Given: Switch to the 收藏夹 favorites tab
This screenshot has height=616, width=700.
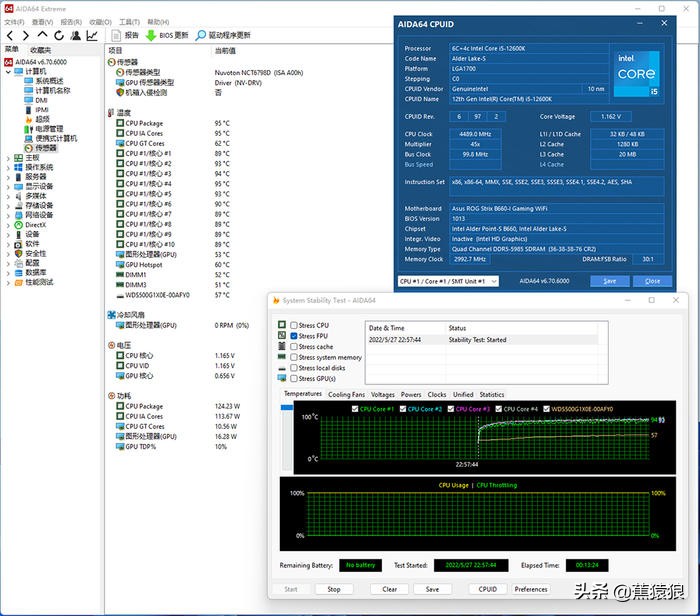Looking at the screenshot, I should (x=40, y=50).
